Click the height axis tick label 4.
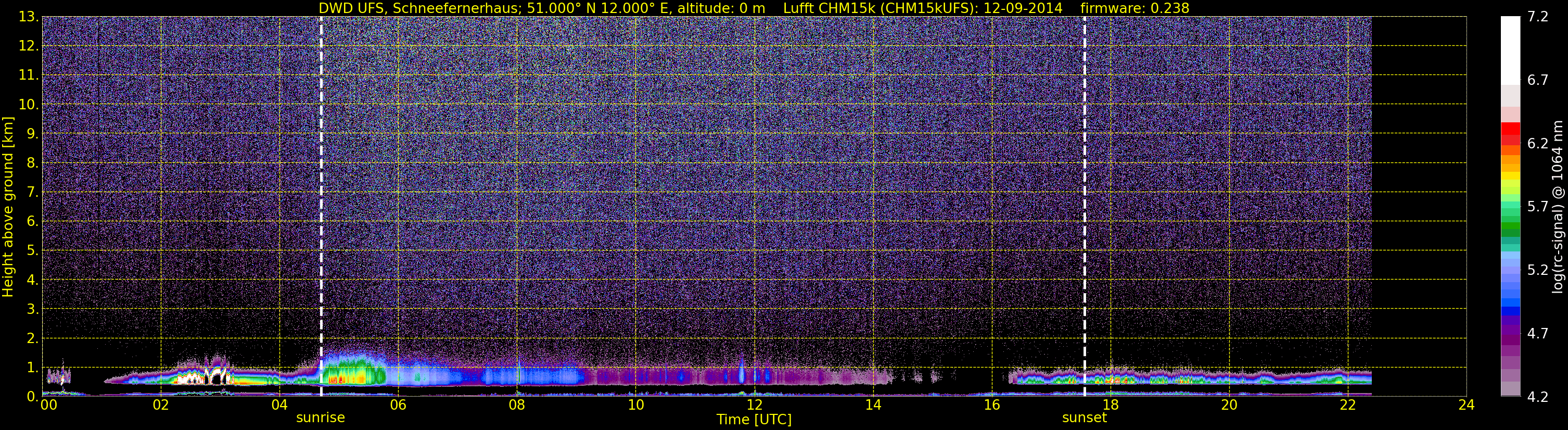The height and width of the screenshot is (430, 1568). [x=33, y=280]
